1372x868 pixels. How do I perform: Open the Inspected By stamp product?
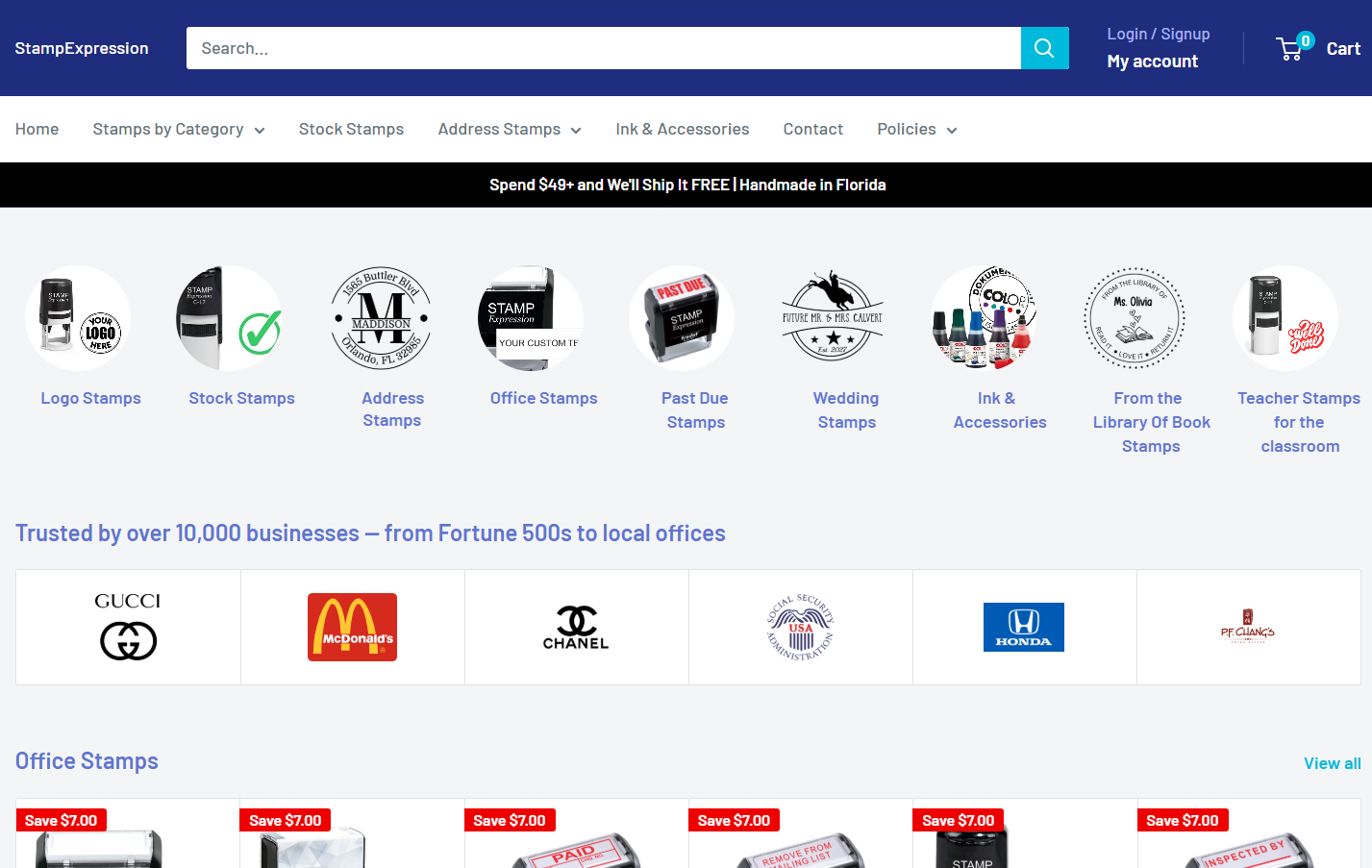pyautogui.click(x=1248, y=848)
